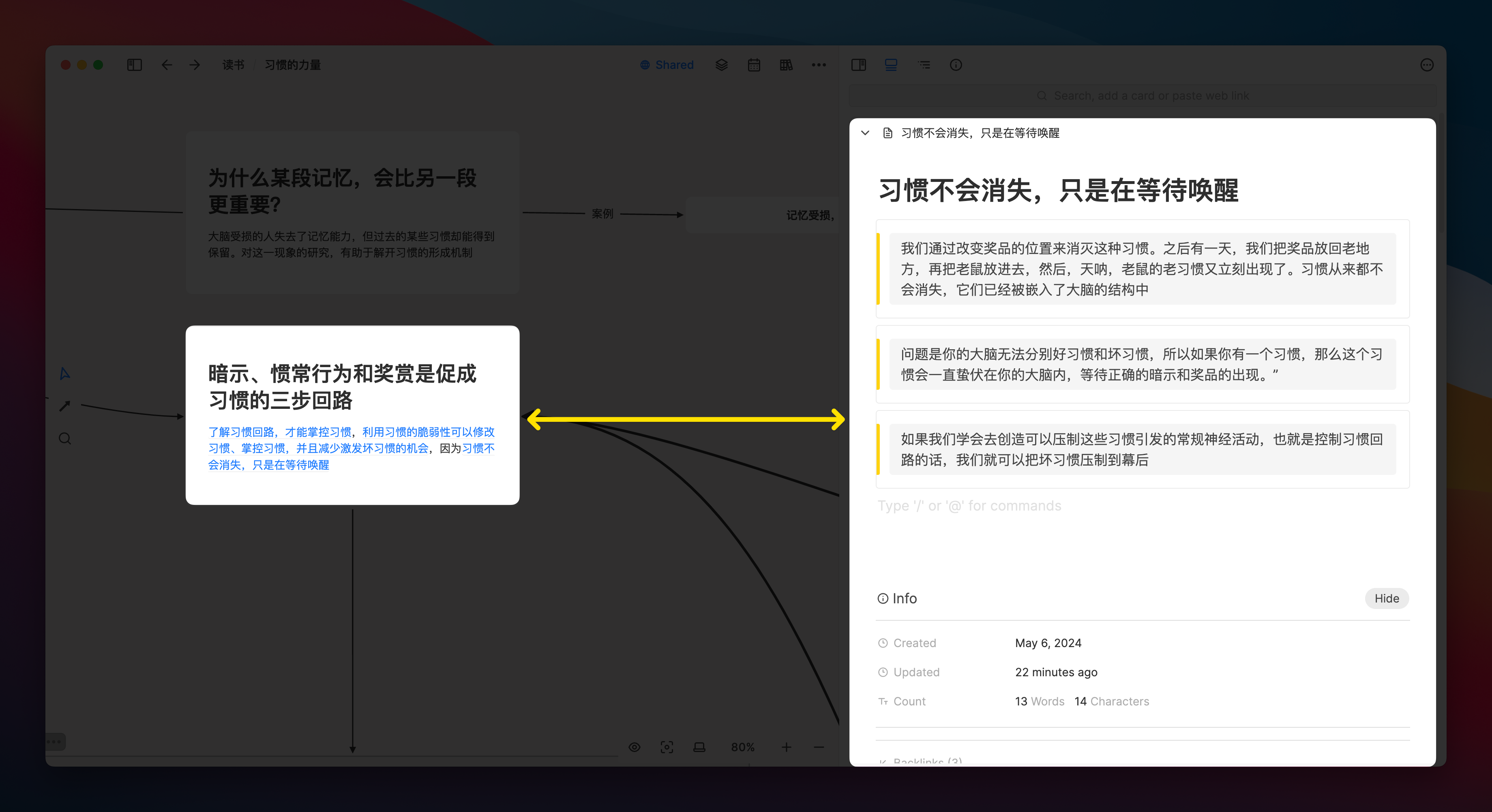Screen dimensions: 1492x812
Task: Open the 读书 breadcrumb
Action: 234,65
